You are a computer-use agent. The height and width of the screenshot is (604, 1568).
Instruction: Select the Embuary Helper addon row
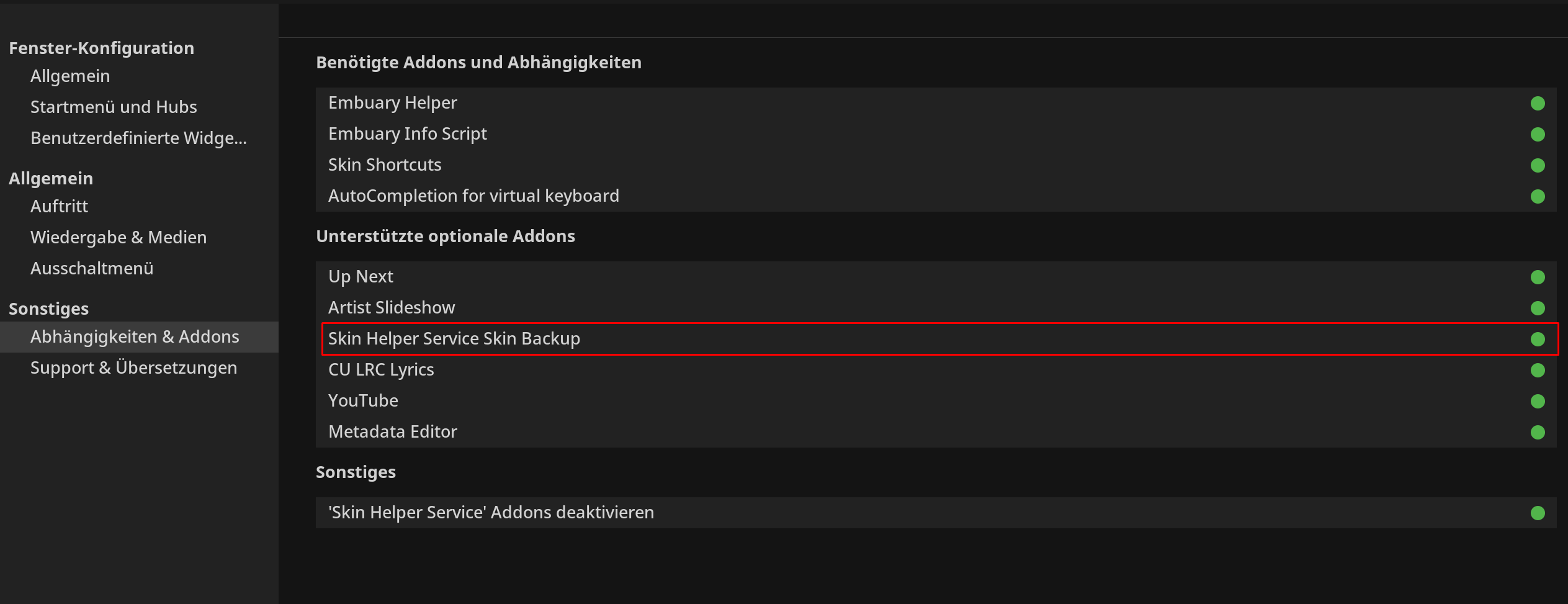pyautogui.click(x=936, y=103)
